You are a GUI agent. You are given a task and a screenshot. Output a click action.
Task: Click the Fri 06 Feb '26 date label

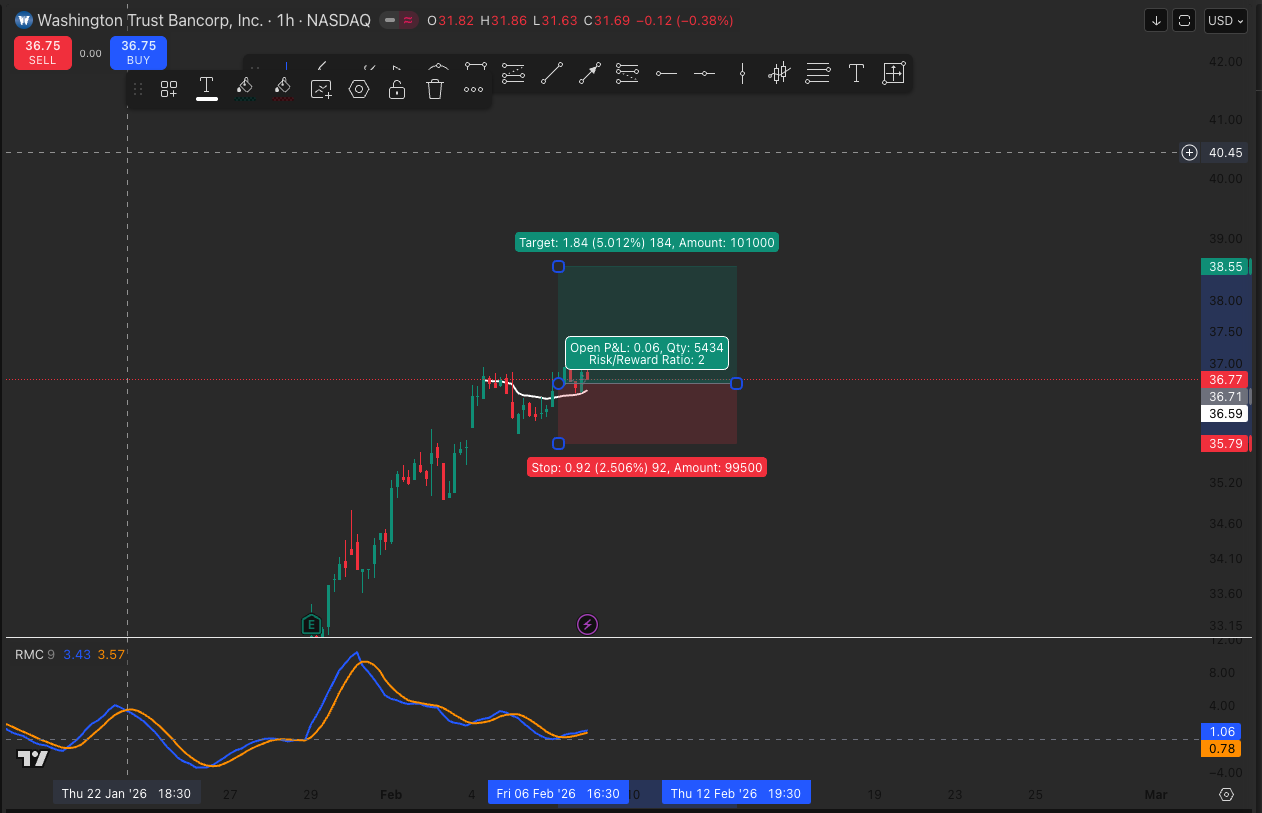(558, 793)
